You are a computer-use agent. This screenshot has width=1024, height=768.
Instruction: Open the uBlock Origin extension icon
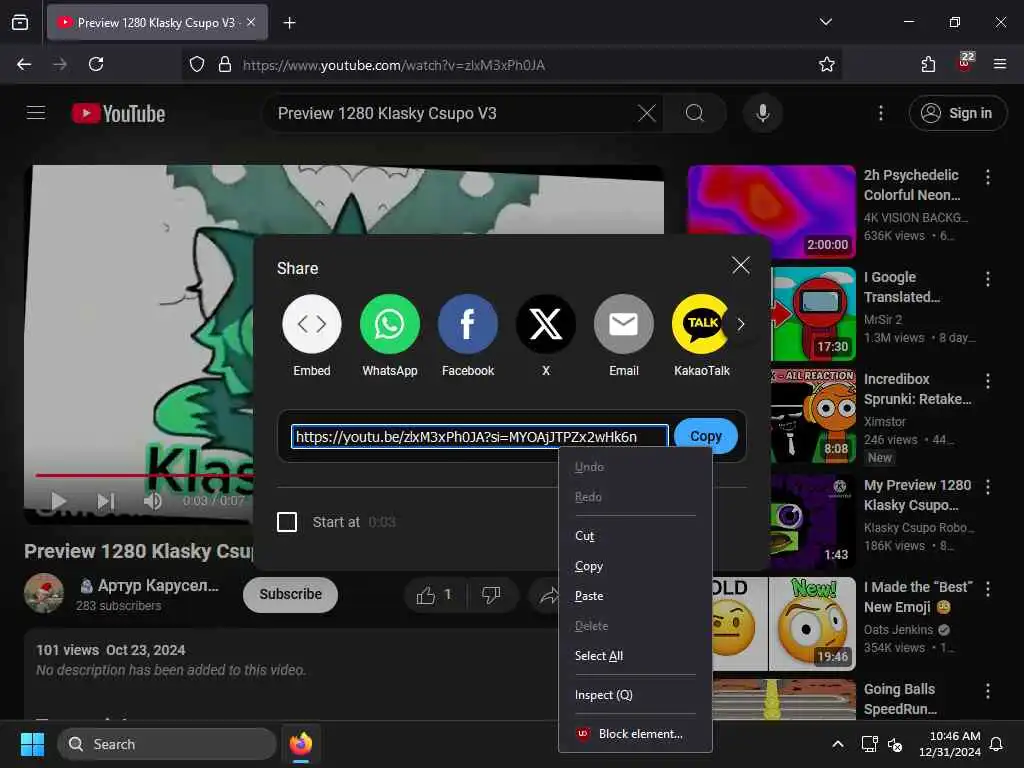965,63
